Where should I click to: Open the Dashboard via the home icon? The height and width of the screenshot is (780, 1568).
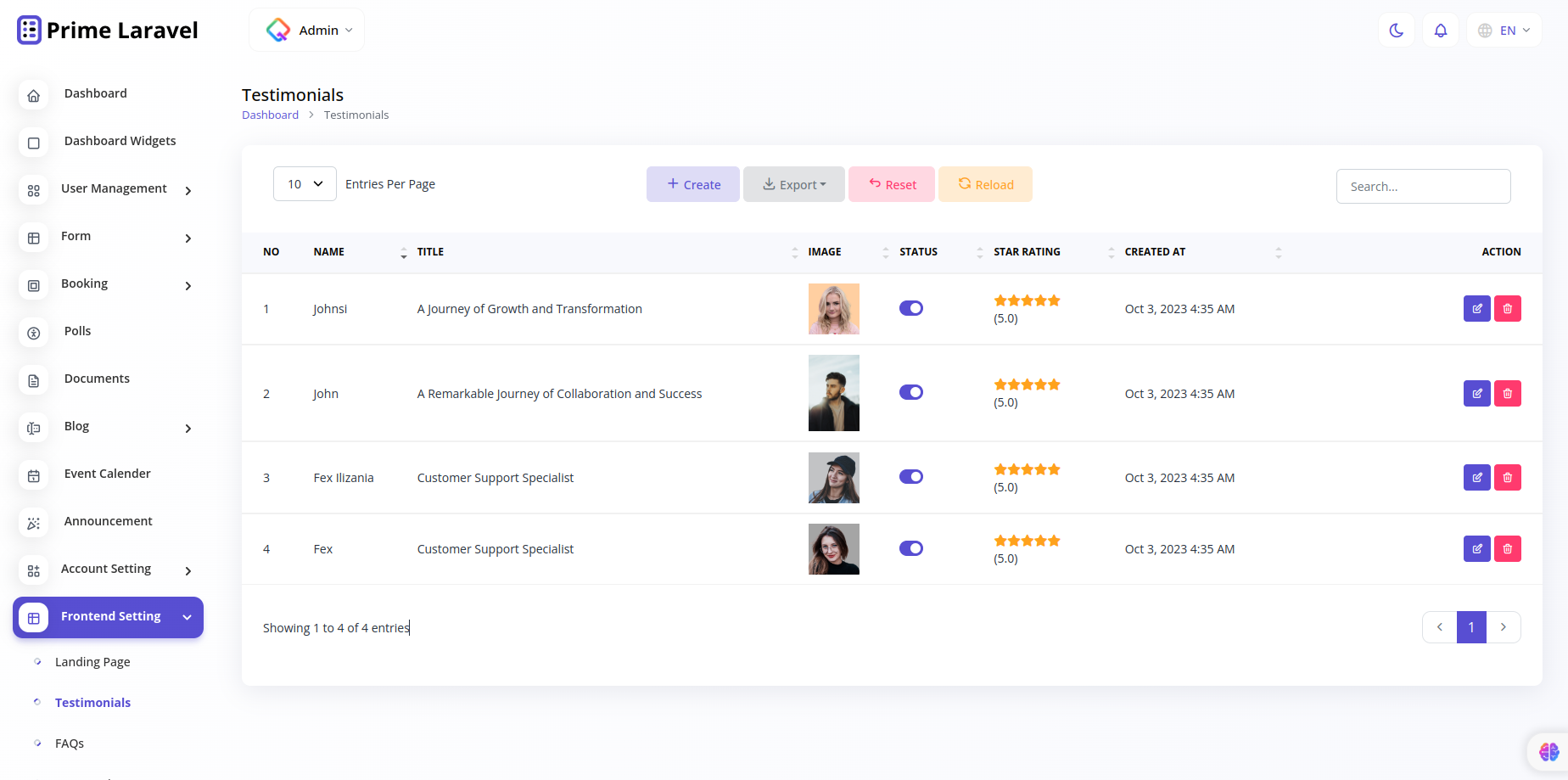[33, 96]
